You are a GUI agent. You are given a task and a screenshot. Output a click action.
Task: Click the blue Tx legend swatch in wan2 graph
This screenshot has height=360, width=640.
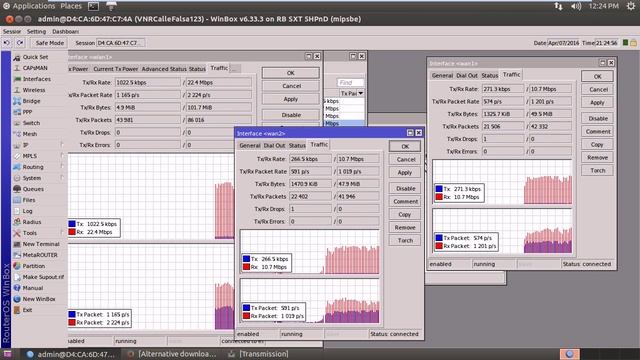[x=246, y=259]
